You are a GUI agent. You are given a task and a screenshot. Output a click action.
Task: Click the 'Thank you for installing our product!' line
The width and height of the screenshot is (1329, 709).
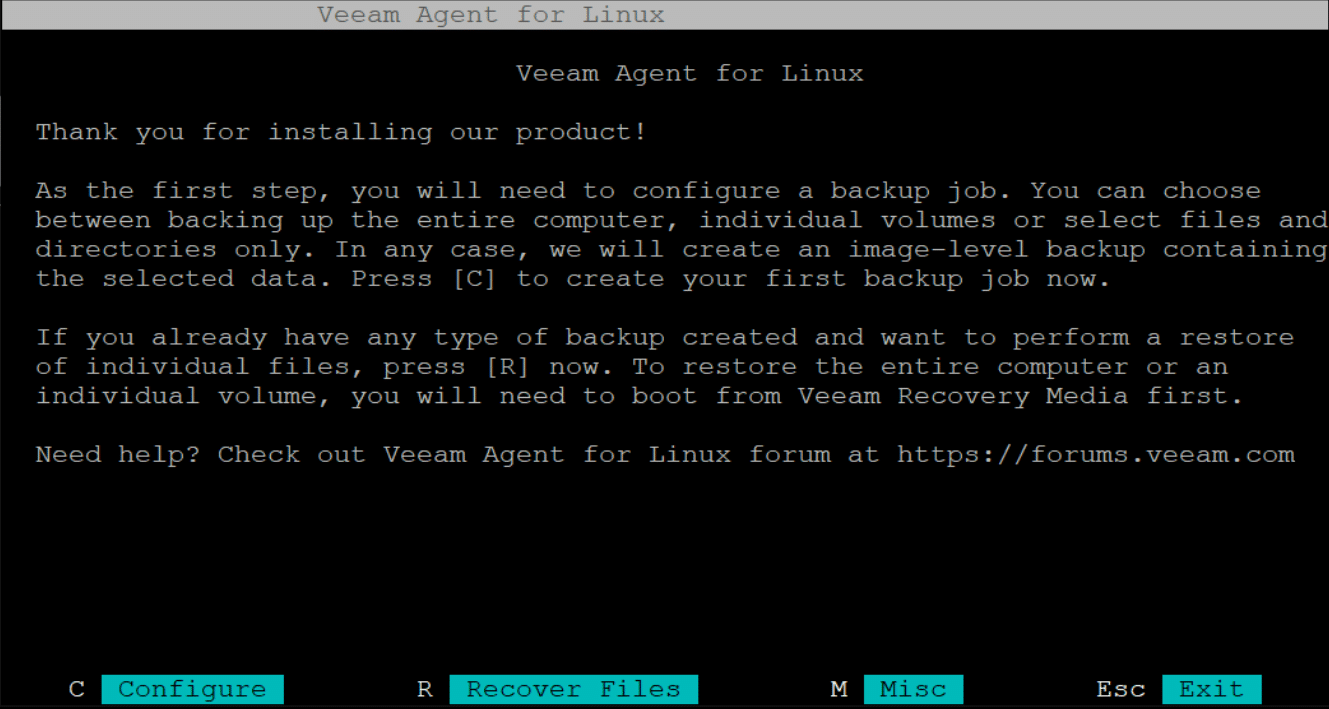pos(341,132)
